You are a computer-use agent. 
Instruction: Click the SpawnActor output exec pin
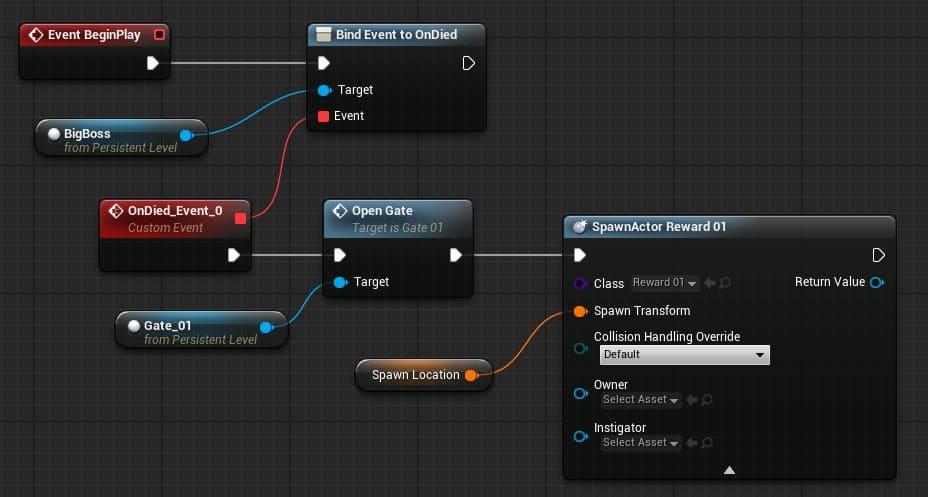(x=878, y=255)
